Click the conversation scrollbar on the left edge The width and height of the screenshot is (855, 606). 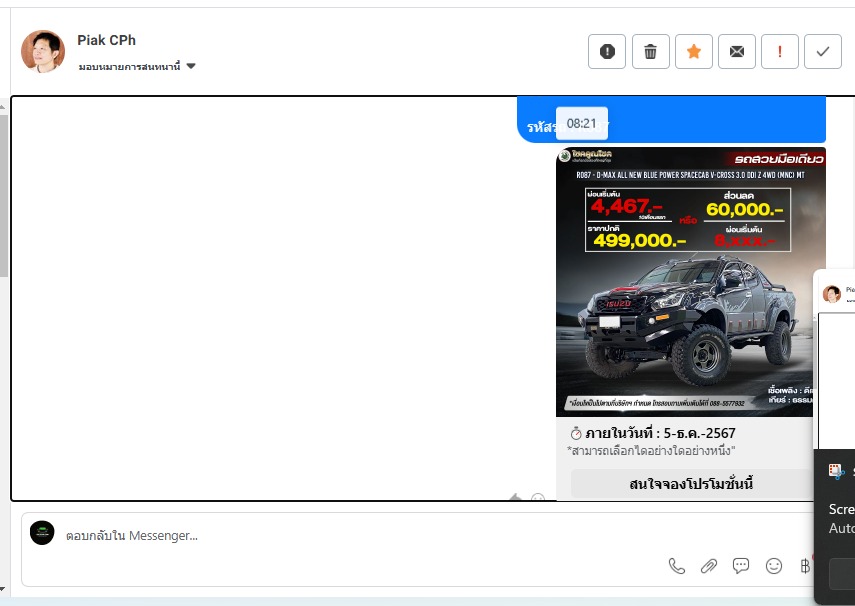tap(4, 196)
